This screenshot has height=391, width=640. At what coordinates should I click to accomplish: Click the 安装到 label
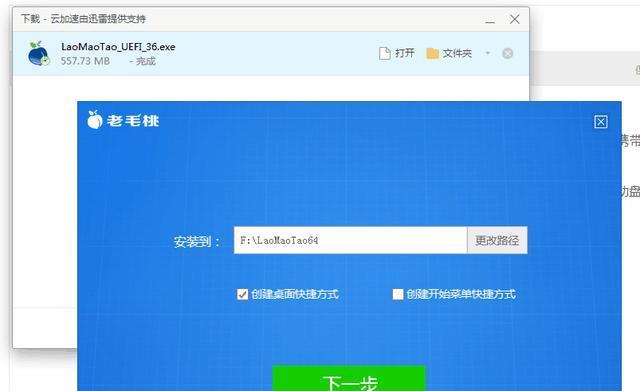click(196, 242)
